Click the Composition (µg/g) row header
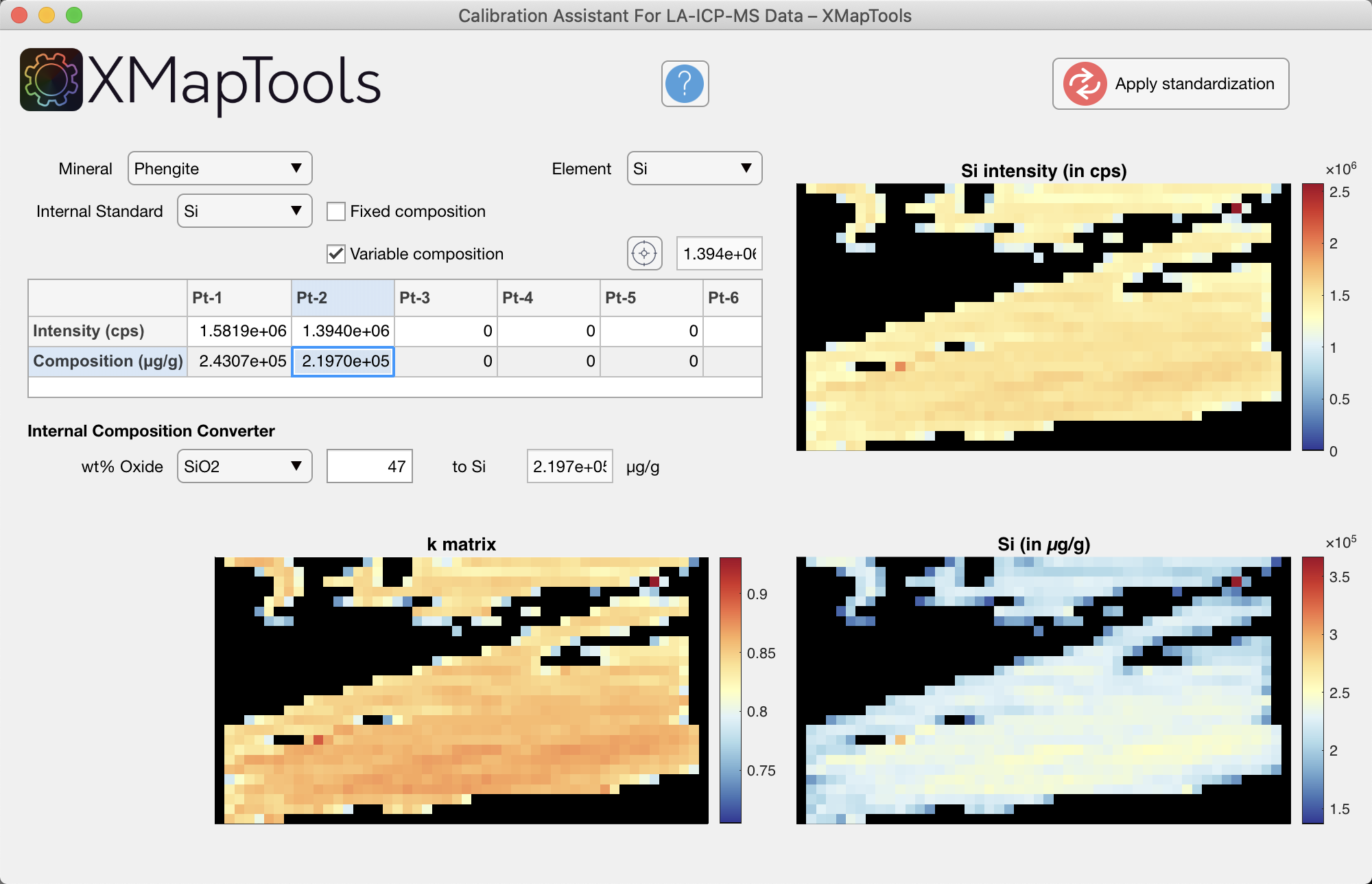 108,361
